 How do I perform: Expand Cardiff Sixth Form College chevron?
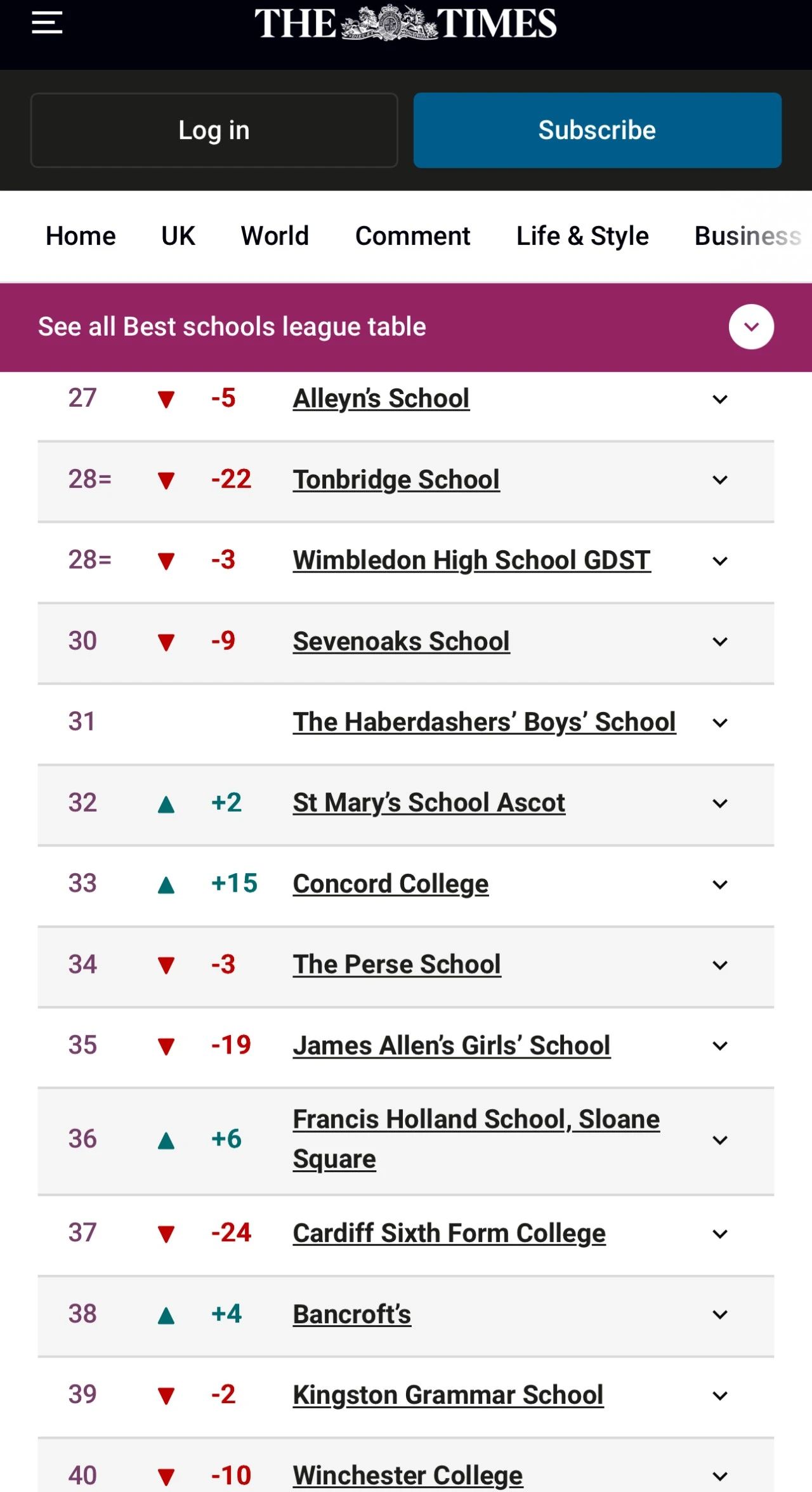[720, 1234]
